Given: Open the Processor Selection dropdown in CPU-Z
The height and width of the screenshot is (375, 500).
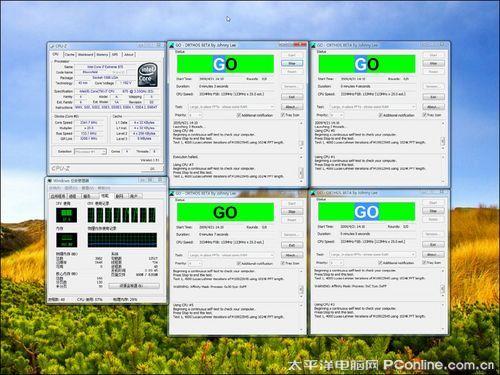Looking at the screenshot, I should click(x=90, y=152).
